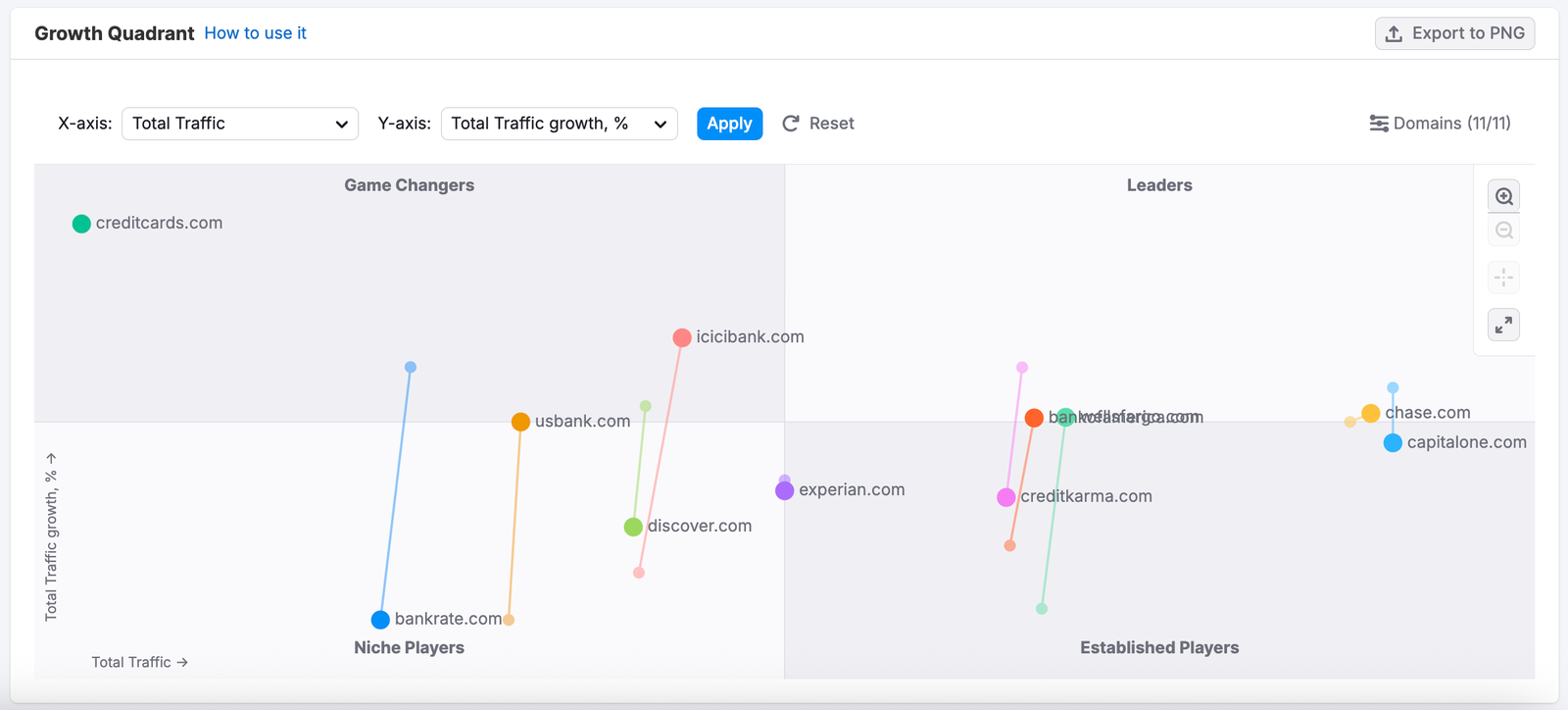
Task: Click the fullscreen expand arrows icon
Action: pyautogui.click(x=1504, y=325)
